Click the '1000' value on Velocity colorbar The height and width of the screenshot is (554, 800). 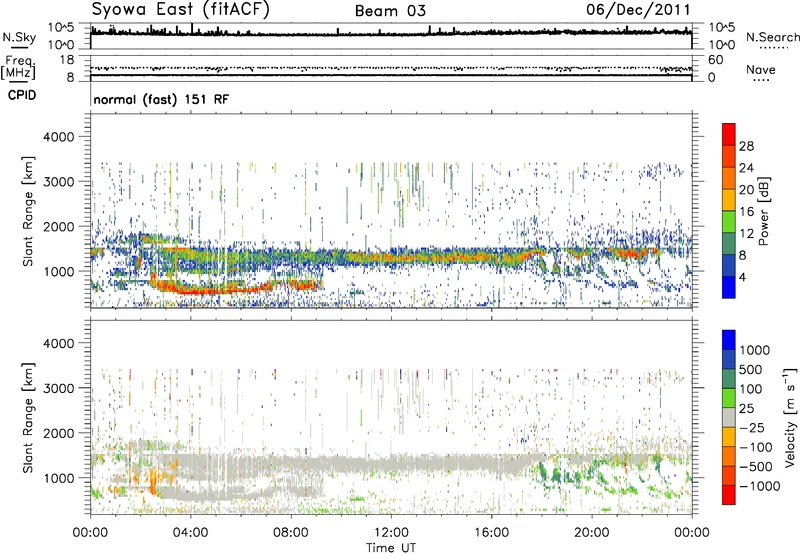coord(755,350)
